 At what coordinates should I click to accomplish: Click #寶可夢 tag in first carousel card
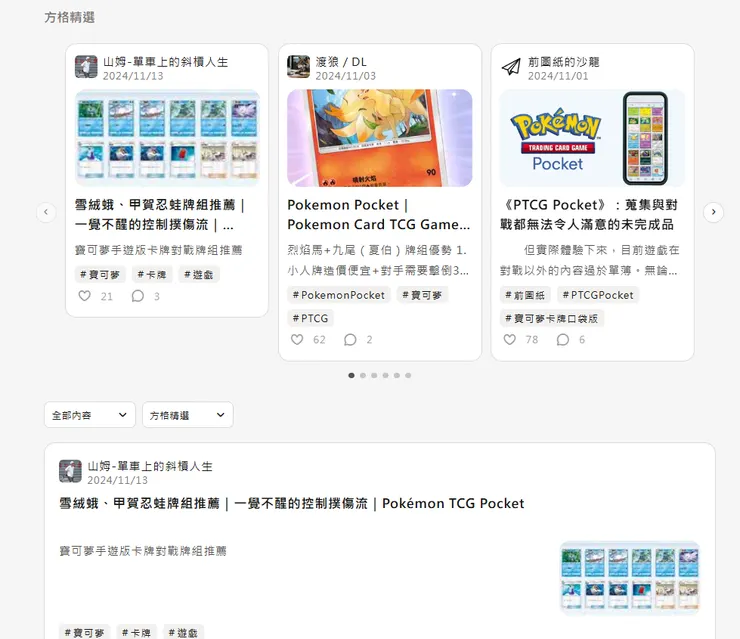click(x=100, y=274)
